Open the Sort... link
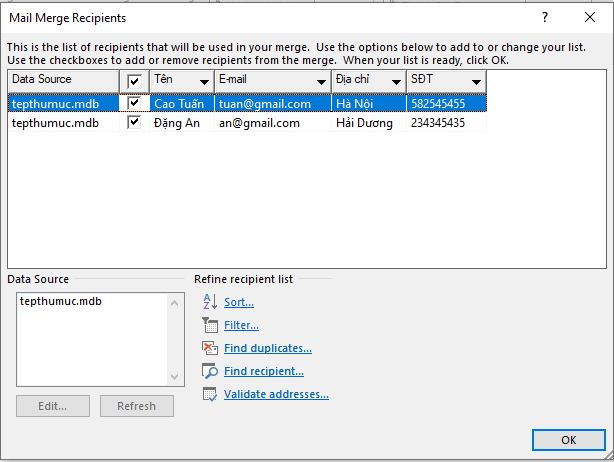 pos(239,302)
